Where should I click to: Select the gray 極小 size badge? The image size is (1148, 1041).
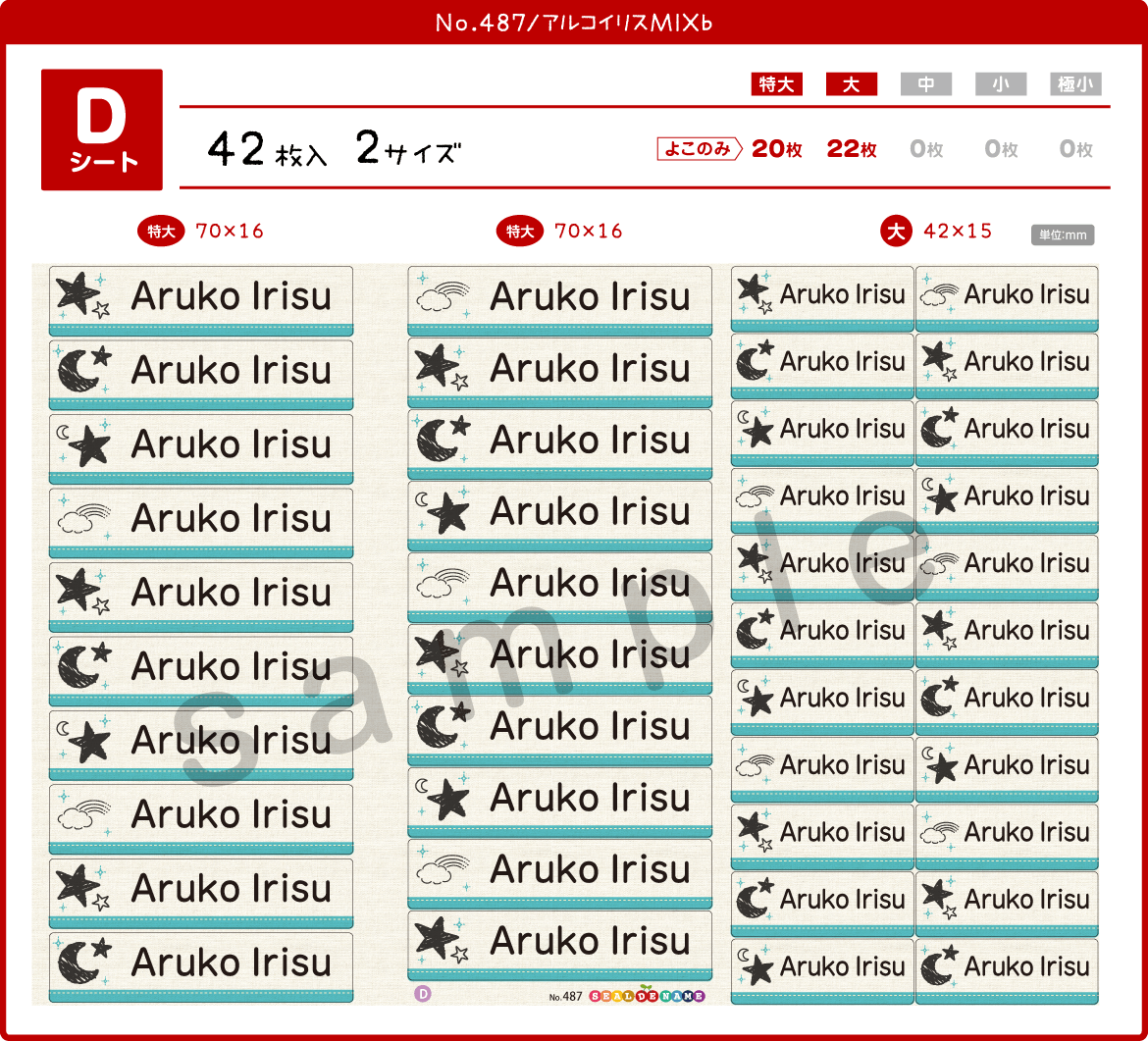coord(1075,84)
